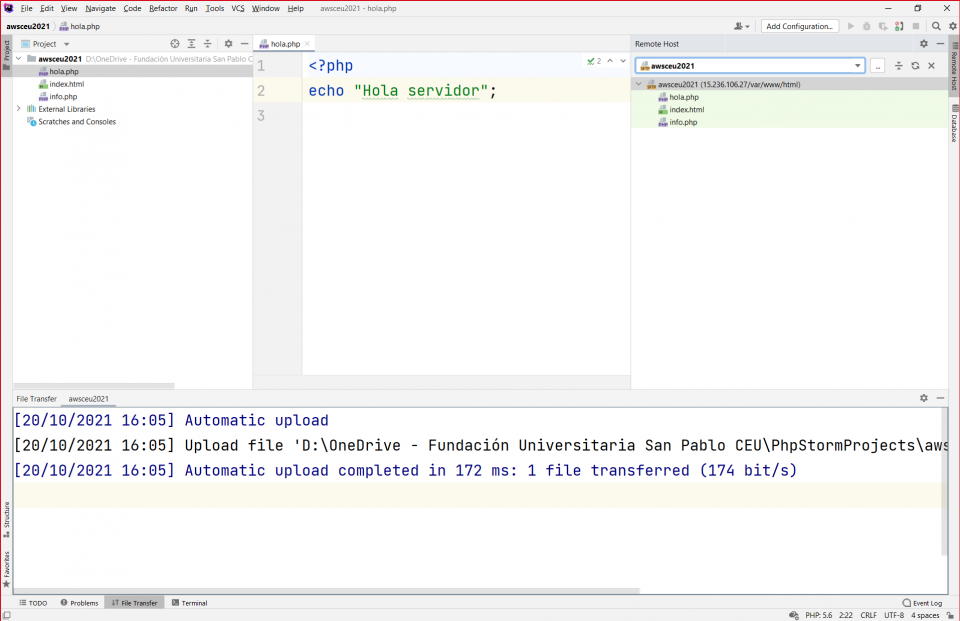Click 4 spaces indent selector
This screenshot has width=960, height=621.
click(x=924, y=615)
